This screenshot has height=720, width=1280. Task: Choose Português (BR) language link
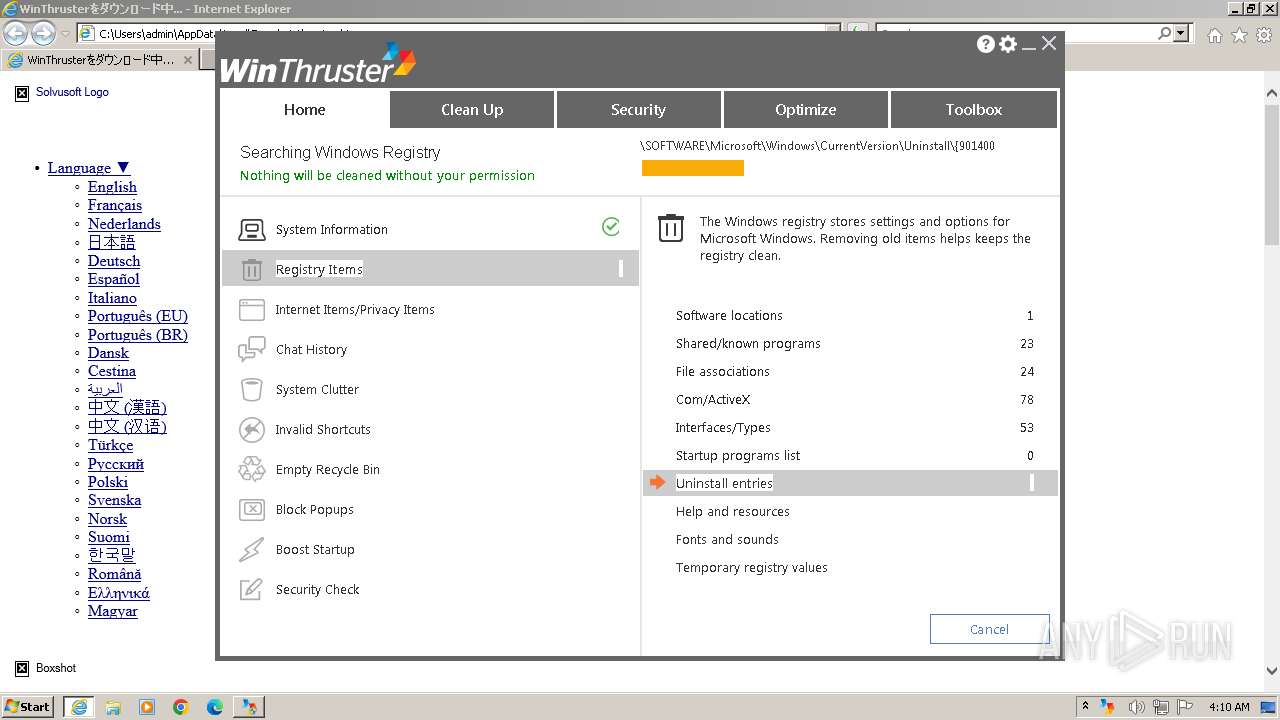tap(138, 335)
